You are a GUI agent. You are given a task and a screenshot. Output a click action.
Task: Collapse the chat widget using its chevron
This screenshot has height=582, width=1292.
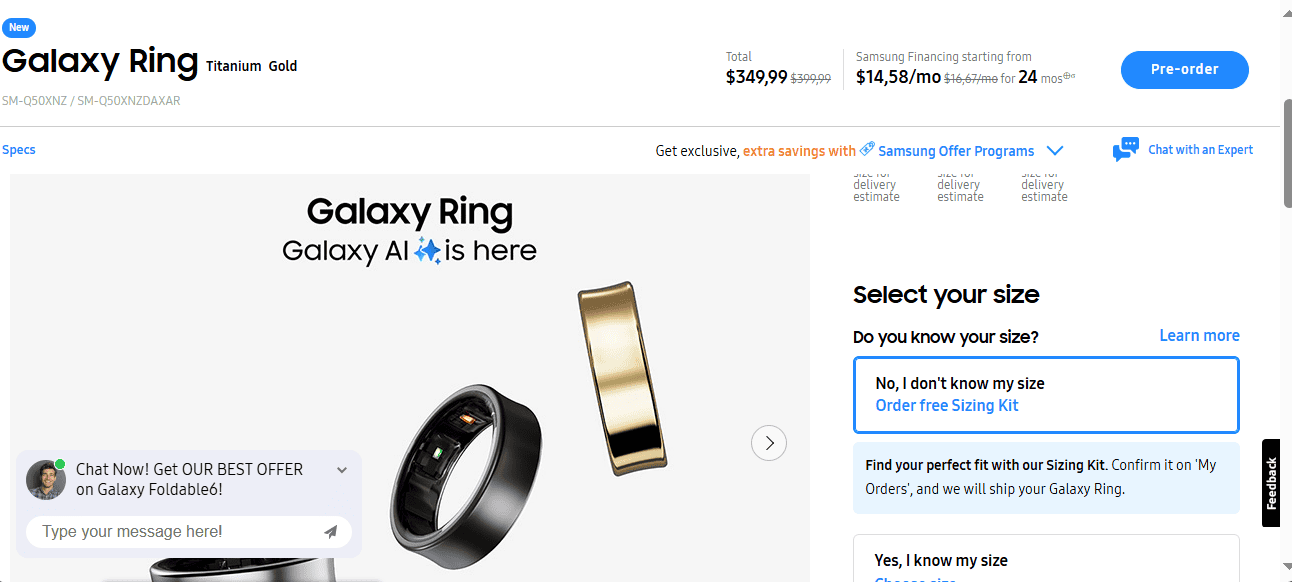[x=341, y=469]
